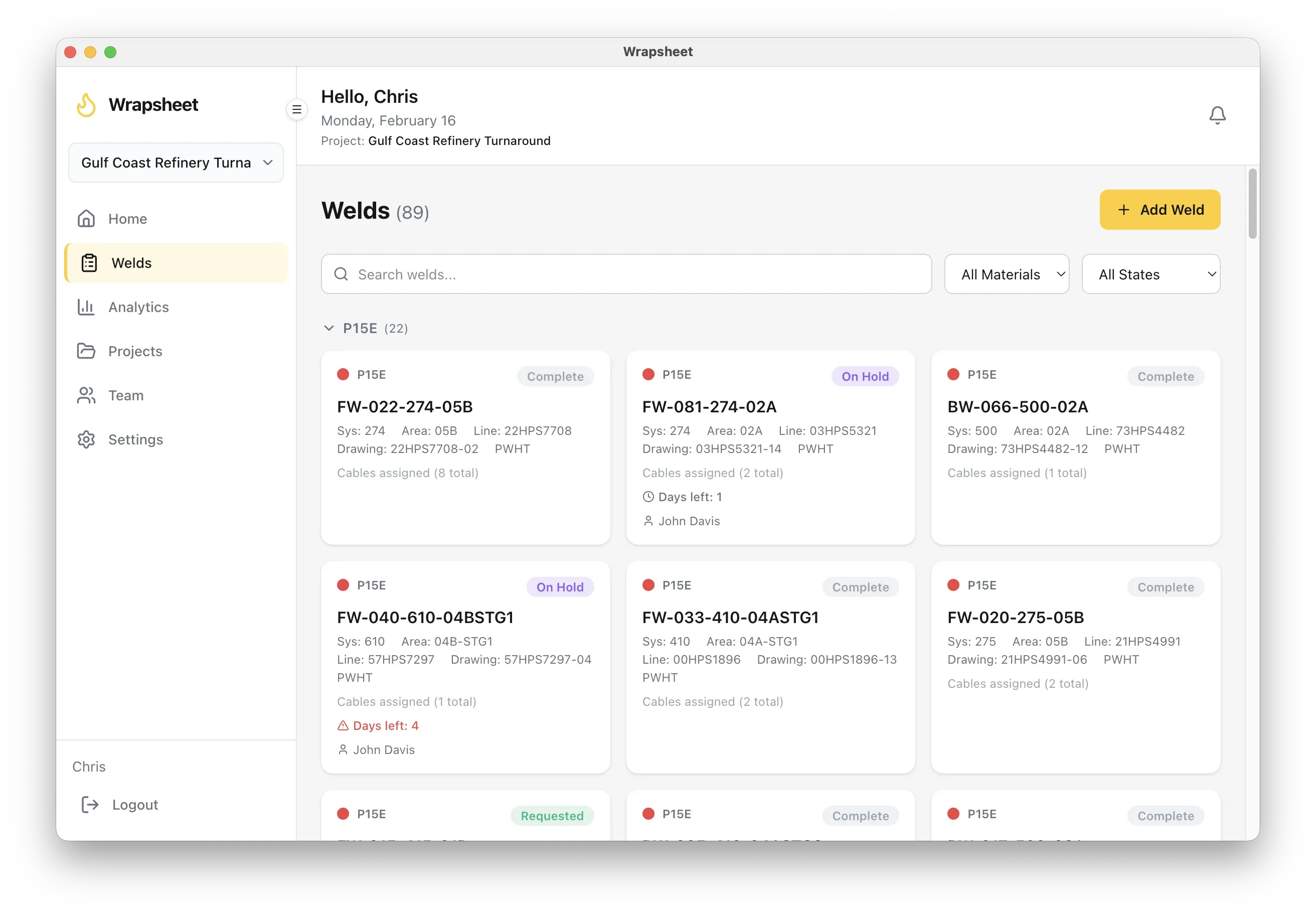Image resolution: width=1316 pixels, height=915 pixels.
Task: Click the search magnifier icon
Action: [342, 274]
